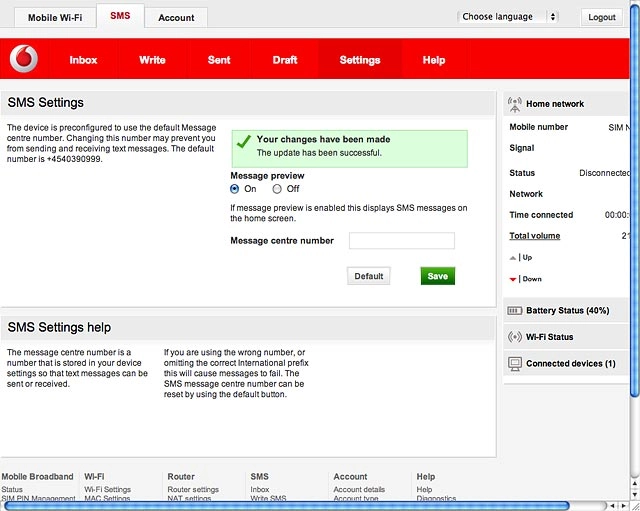Viewport: 640px width, 511px height.
Task: Open the footer Inbox link
Action: click(x=260, y=489)
